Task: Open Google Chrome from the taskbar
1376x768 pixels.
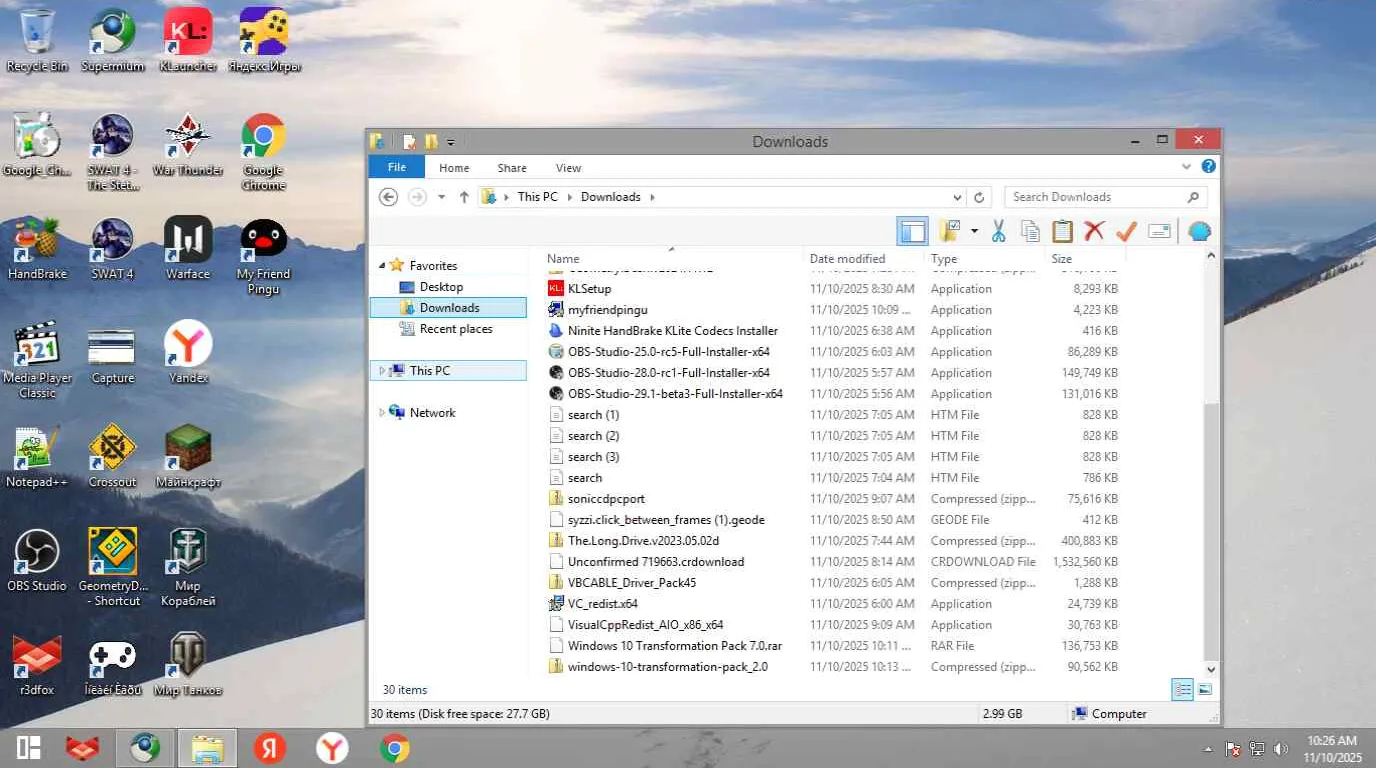Action: (x=394, y=748)
